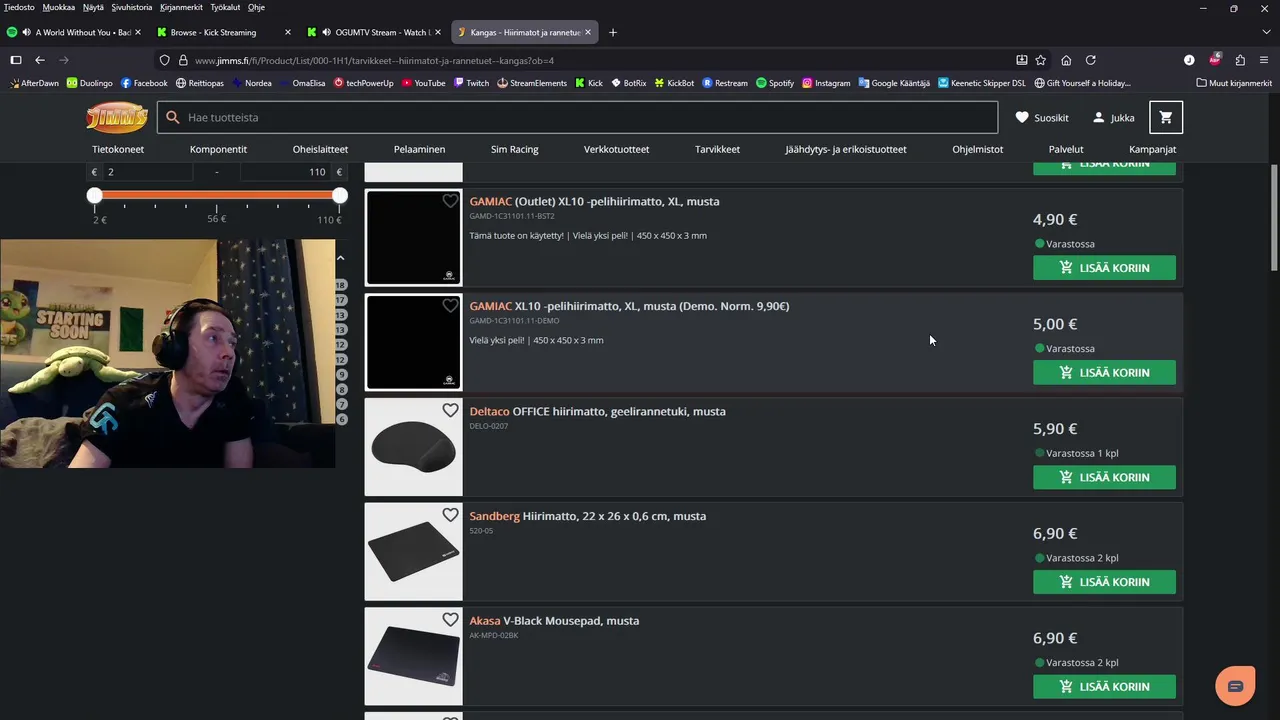Open the GAMIAC XL10 Demo product title
The width and height of the screenshot is (1280, 720).
(629, 306)
